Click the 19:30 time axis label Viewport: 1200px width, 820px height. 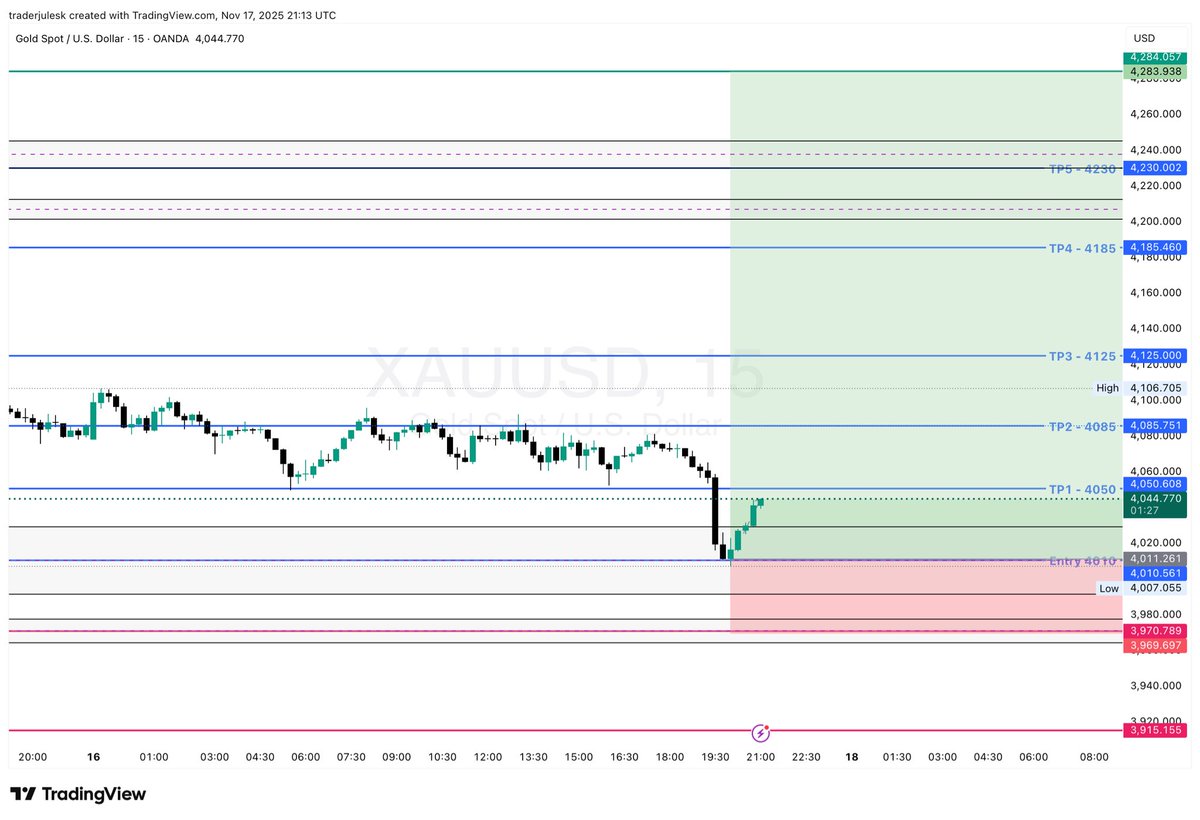tap(715, 757)
